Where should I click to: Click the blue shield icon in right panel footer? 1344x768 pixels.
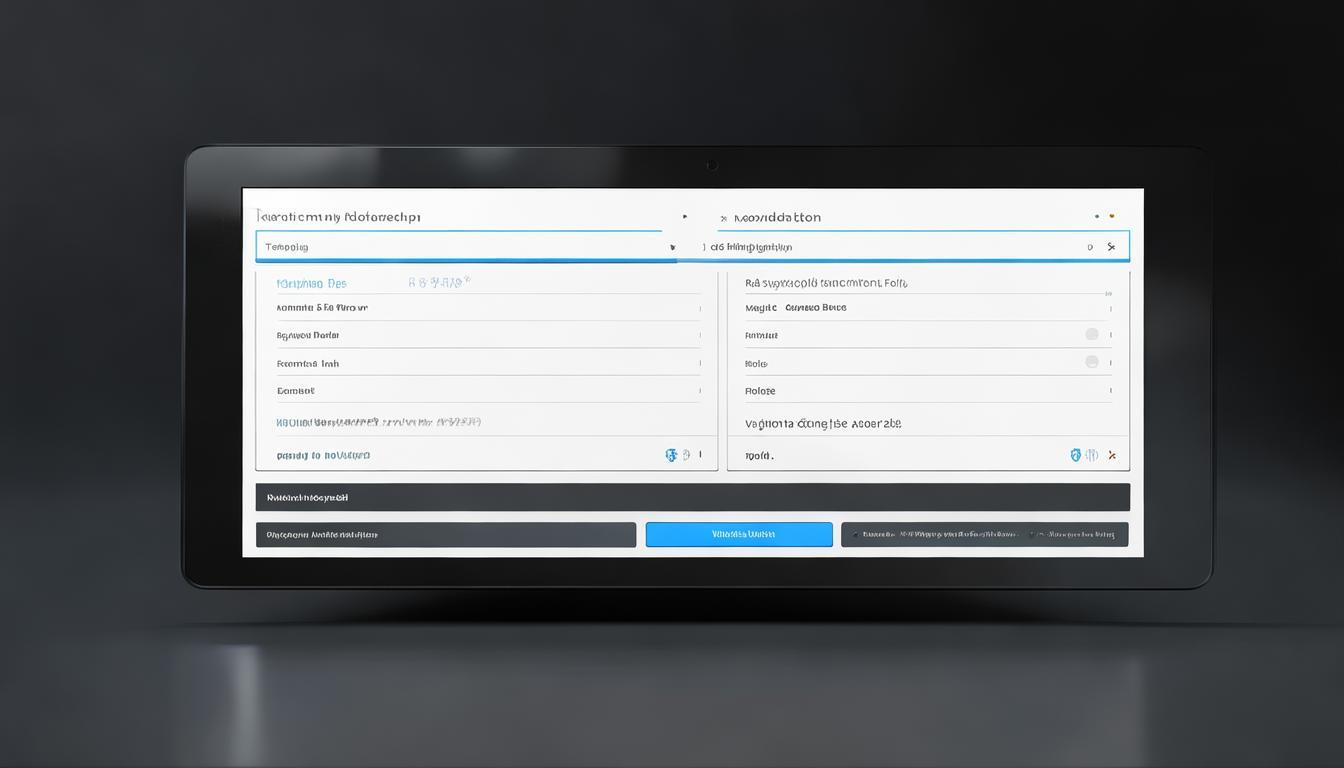click(x=1075, y=455)
